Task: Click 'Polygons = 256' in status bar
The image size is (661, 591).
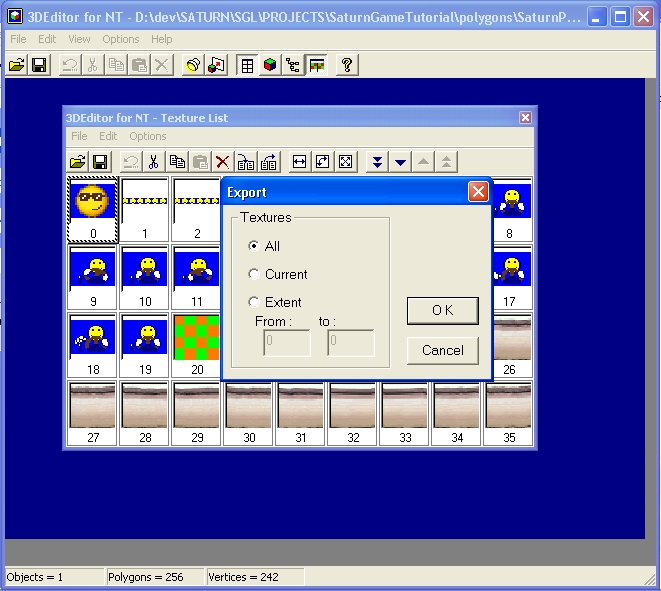Action: [x=146, y=577]
